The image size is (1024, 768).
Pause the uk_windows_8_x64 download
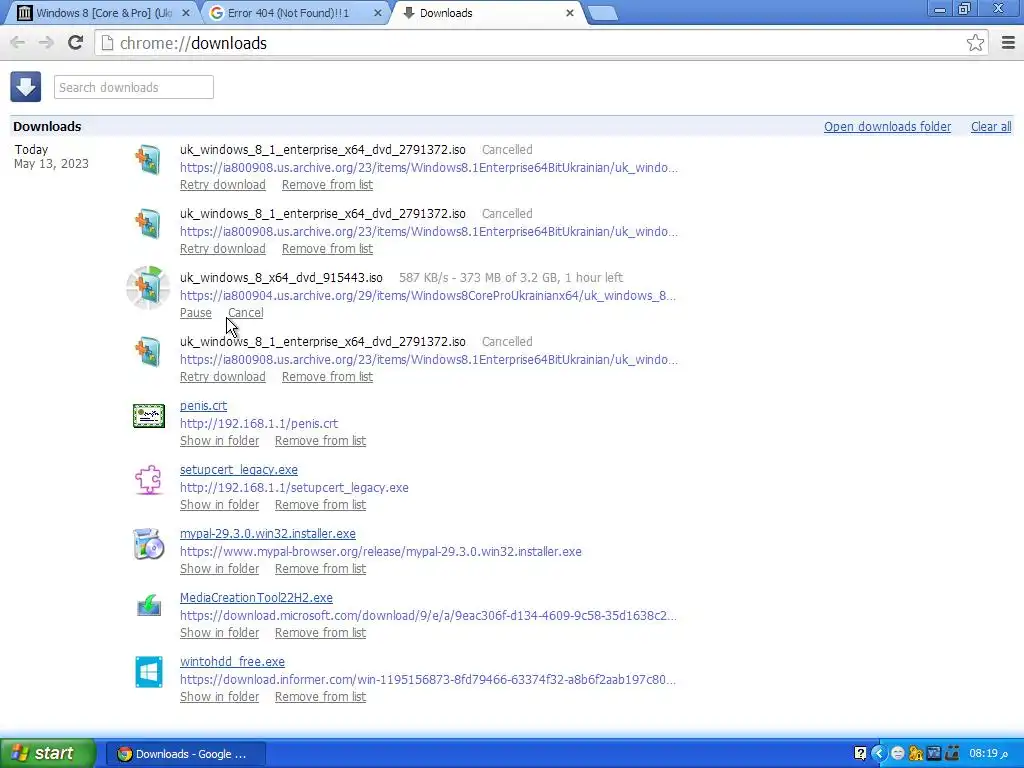pyautogui.click(x=196, y=313)
